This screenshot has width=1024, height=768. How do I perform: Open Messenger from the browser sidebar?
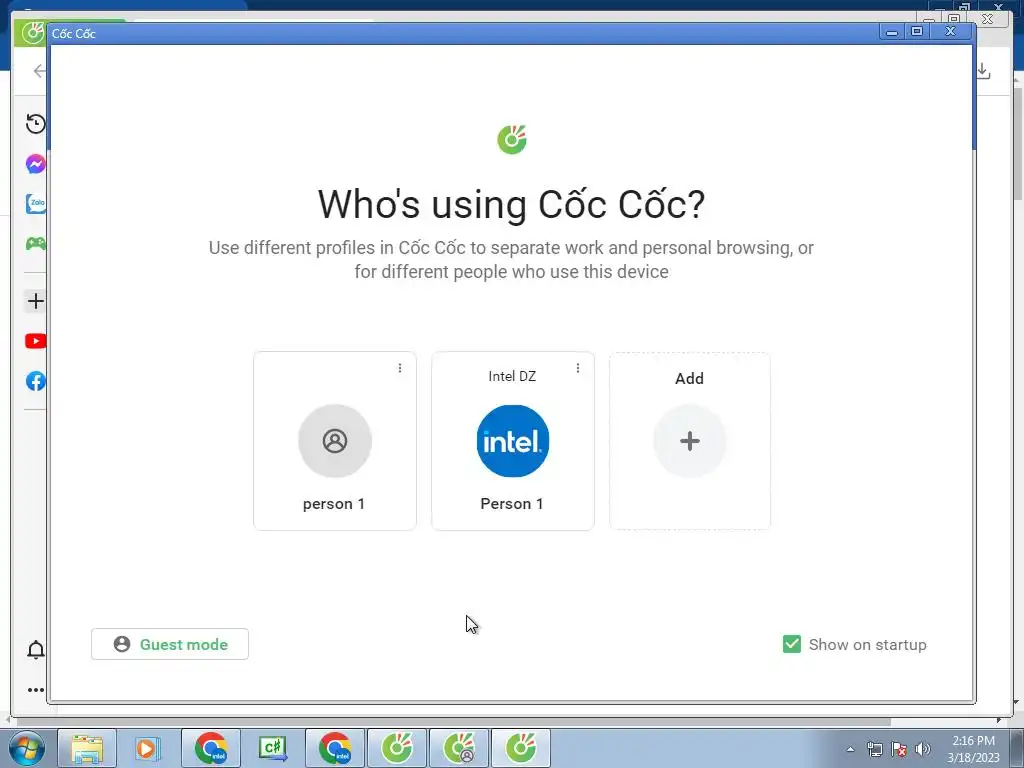35,164
